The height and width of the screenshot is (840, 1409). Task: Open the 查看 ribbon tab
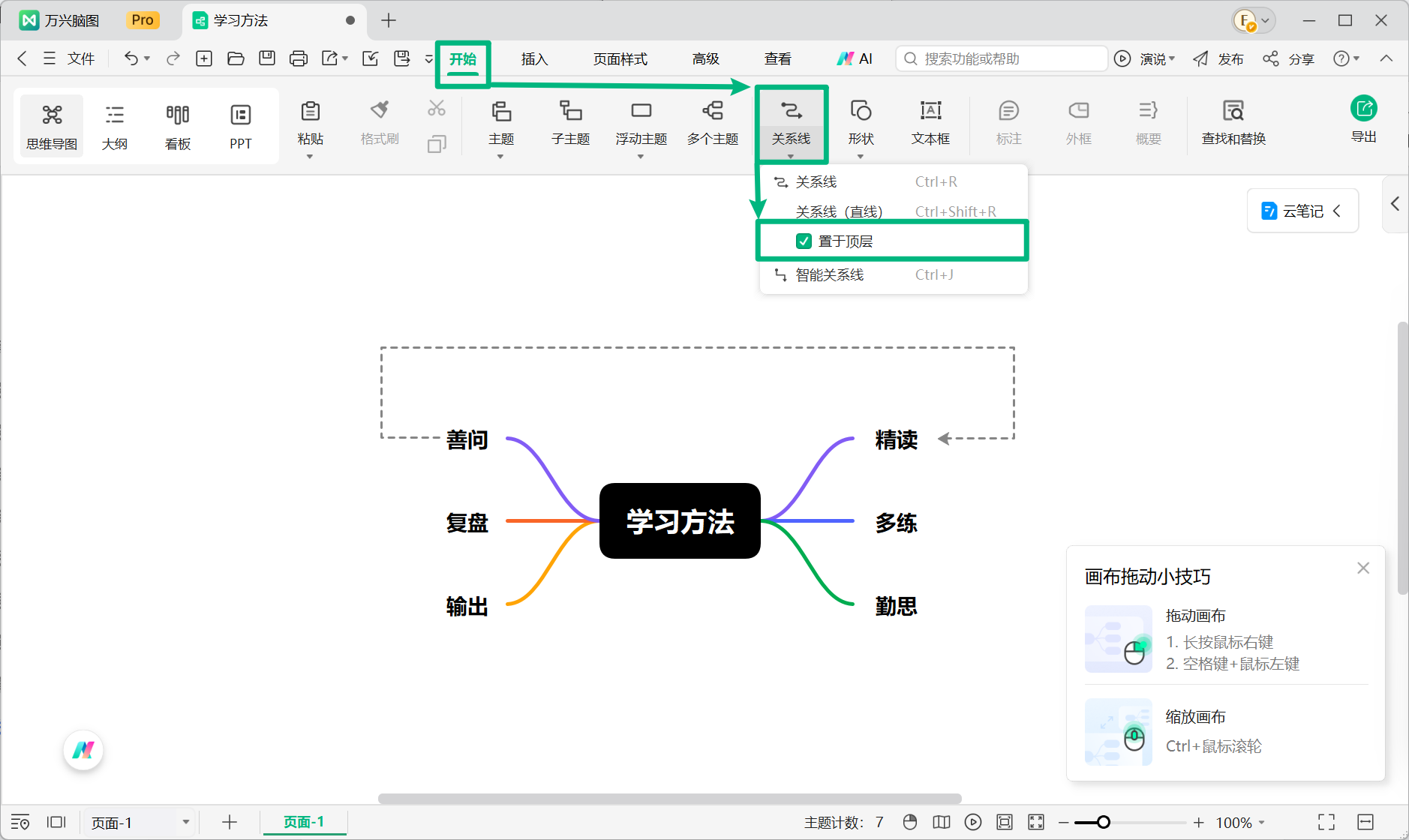pos(777,59)
